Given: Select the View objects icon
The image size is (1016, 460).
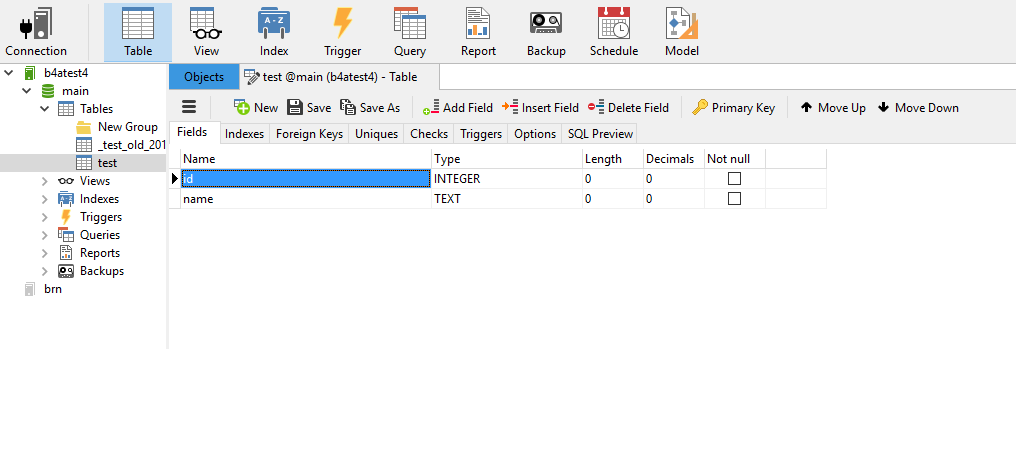Looking at the screenshot, I should click(206, 32).
